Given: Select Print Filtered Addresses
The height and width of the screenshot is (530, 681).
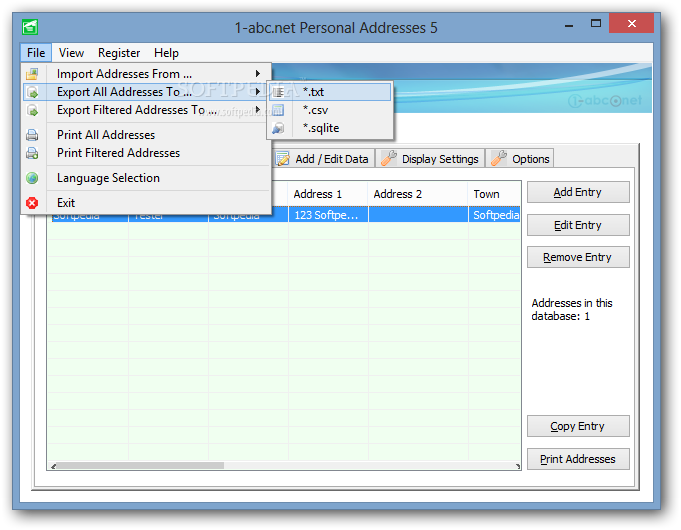Looking at the screenshot, I should [146, 153].
